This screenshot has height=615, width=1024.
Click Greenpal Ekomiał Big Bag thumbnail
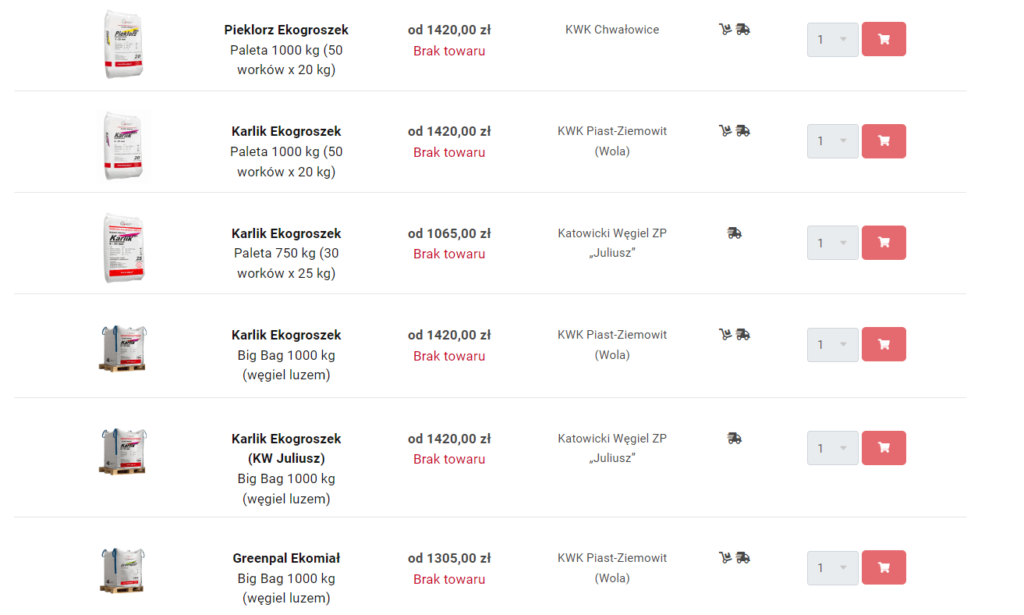[123, 571]
